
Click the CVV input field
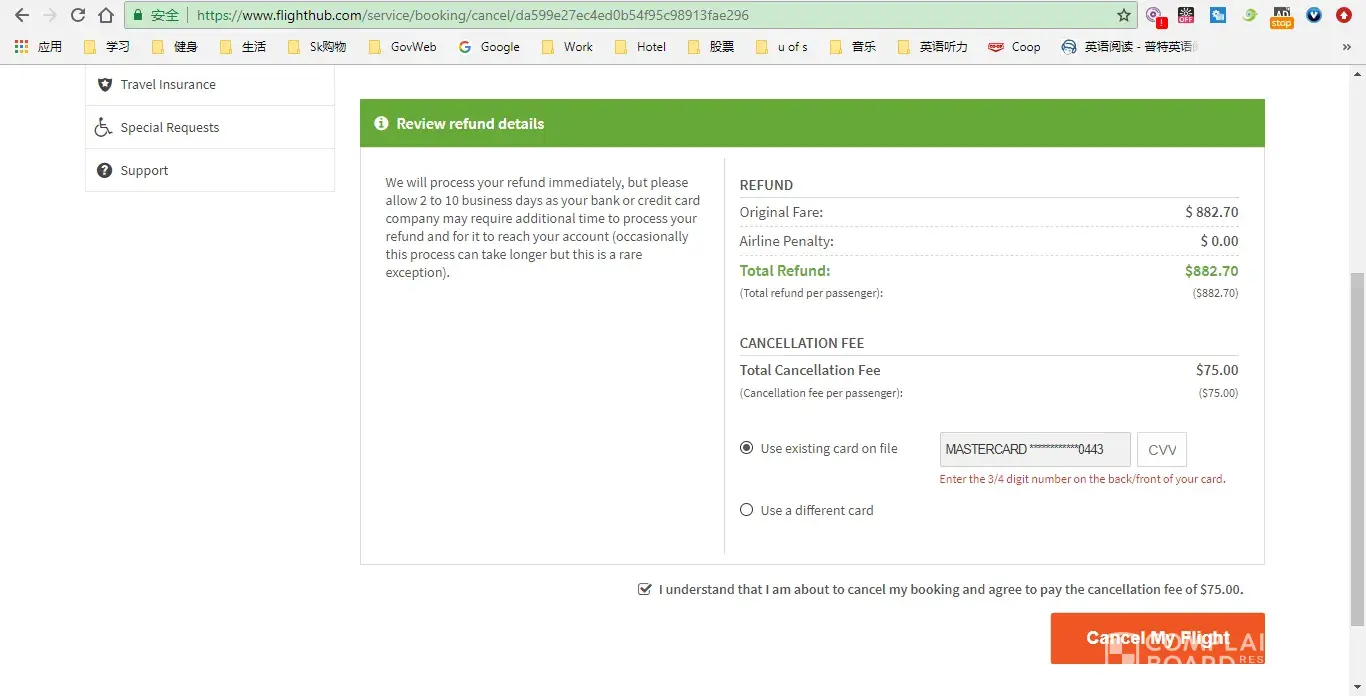[1162, 450]
